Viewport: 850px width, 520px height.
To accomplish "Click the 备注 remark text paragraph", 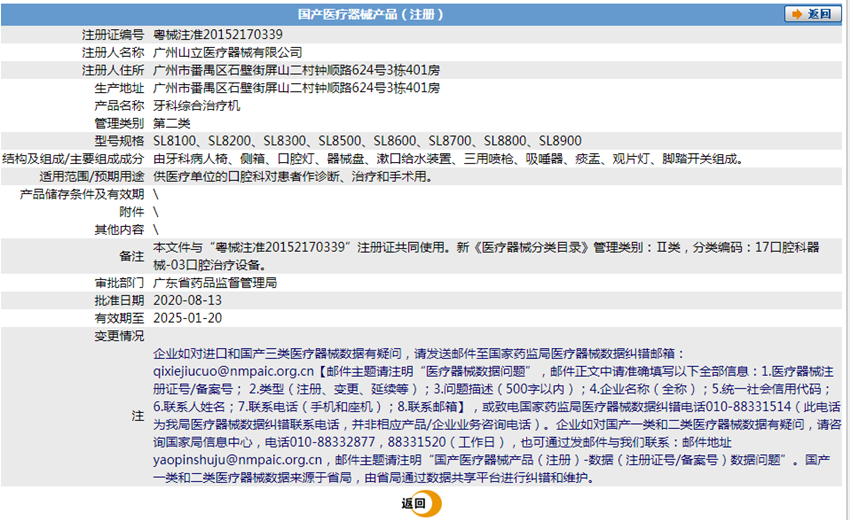I will (486, 256).
